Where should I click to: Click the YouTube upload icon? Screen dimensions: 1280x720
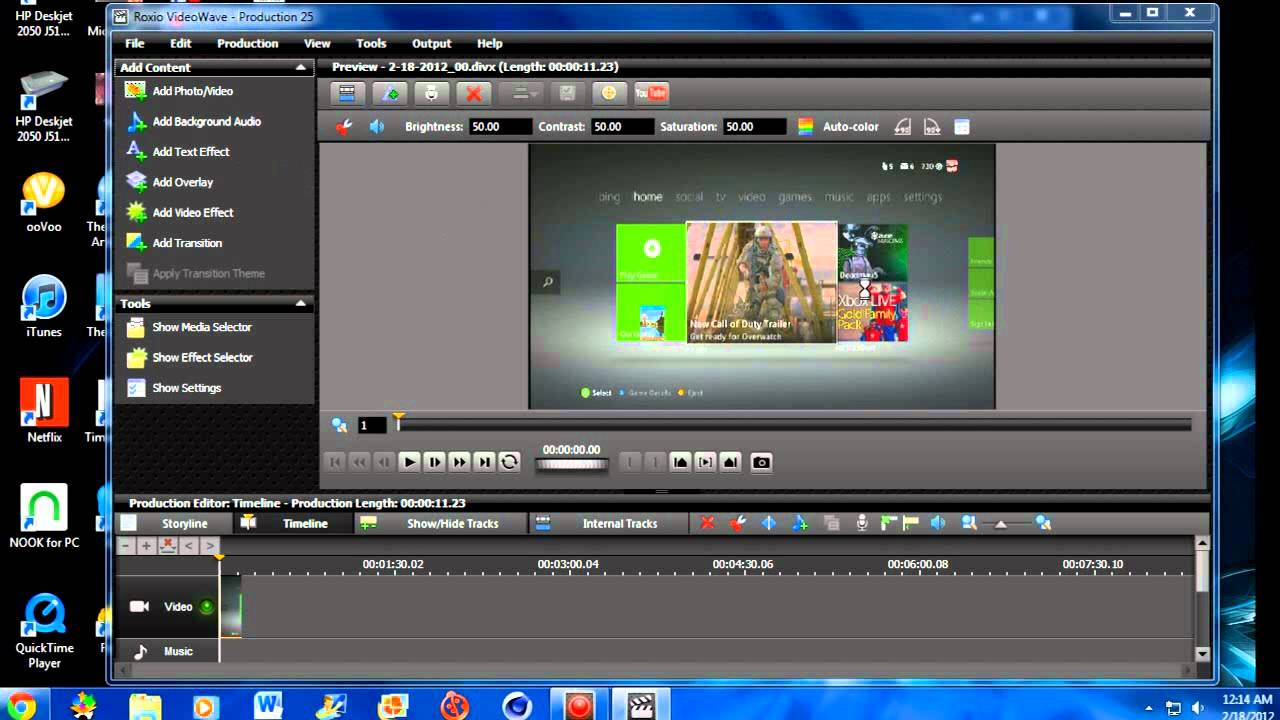pyautogui.click(x=651, y=93)
